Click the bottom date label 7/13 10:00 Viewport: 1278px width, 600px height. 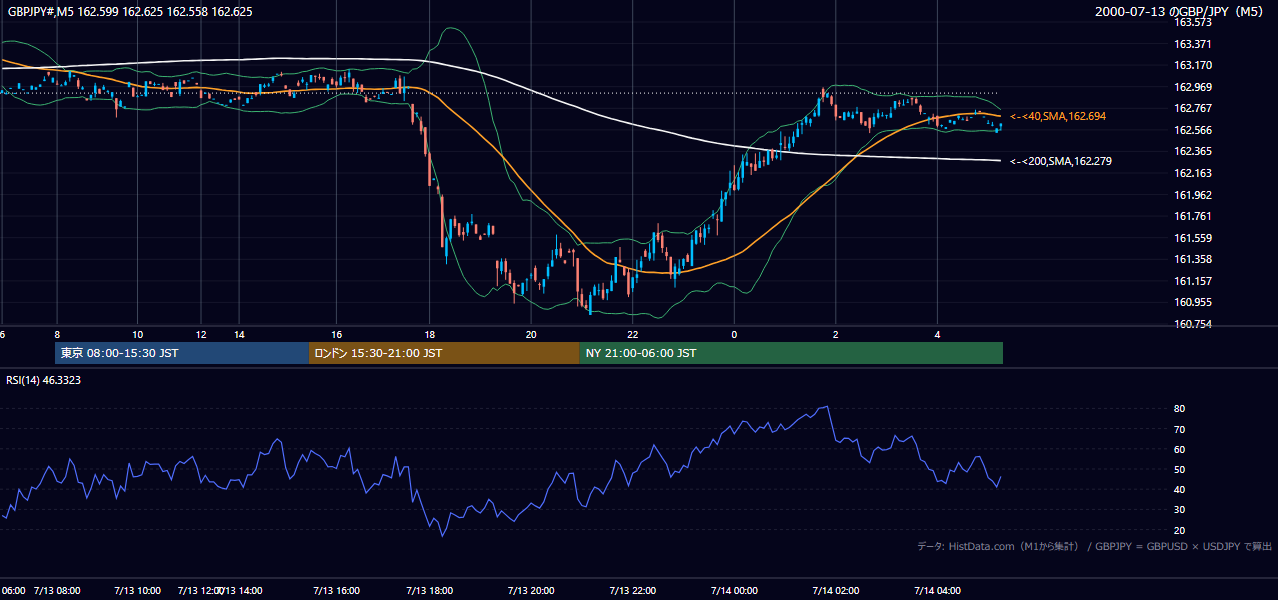[137, 591]
